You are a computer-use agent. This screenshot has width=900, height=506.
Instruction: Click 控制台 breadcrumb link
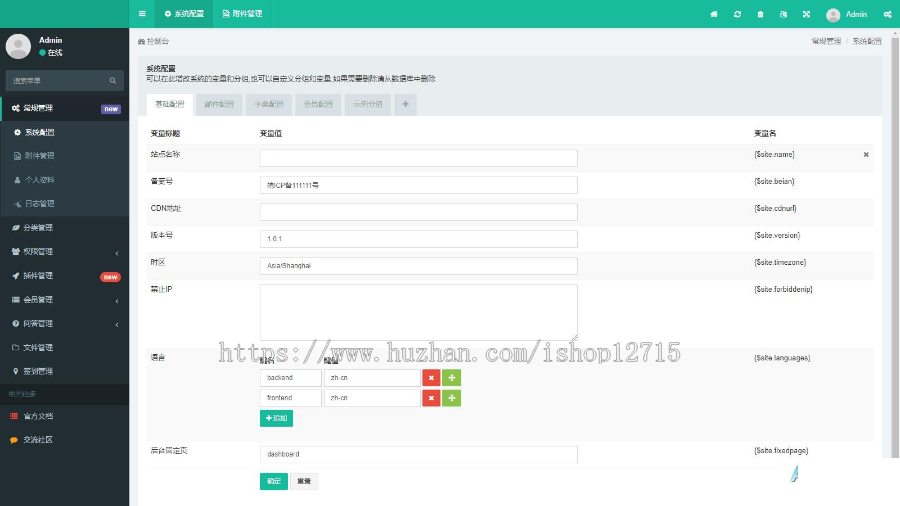(153, 41)
